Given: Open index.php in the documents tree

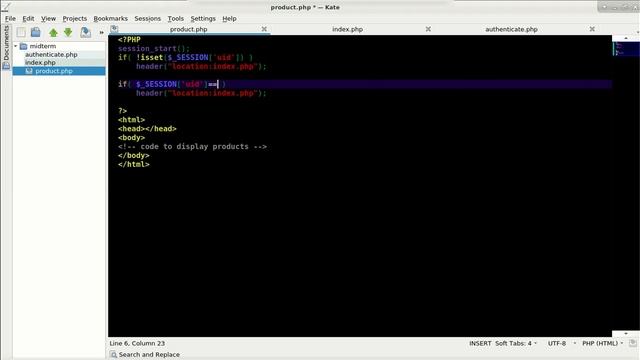Looking at the screenshot, I should [40, 62].
